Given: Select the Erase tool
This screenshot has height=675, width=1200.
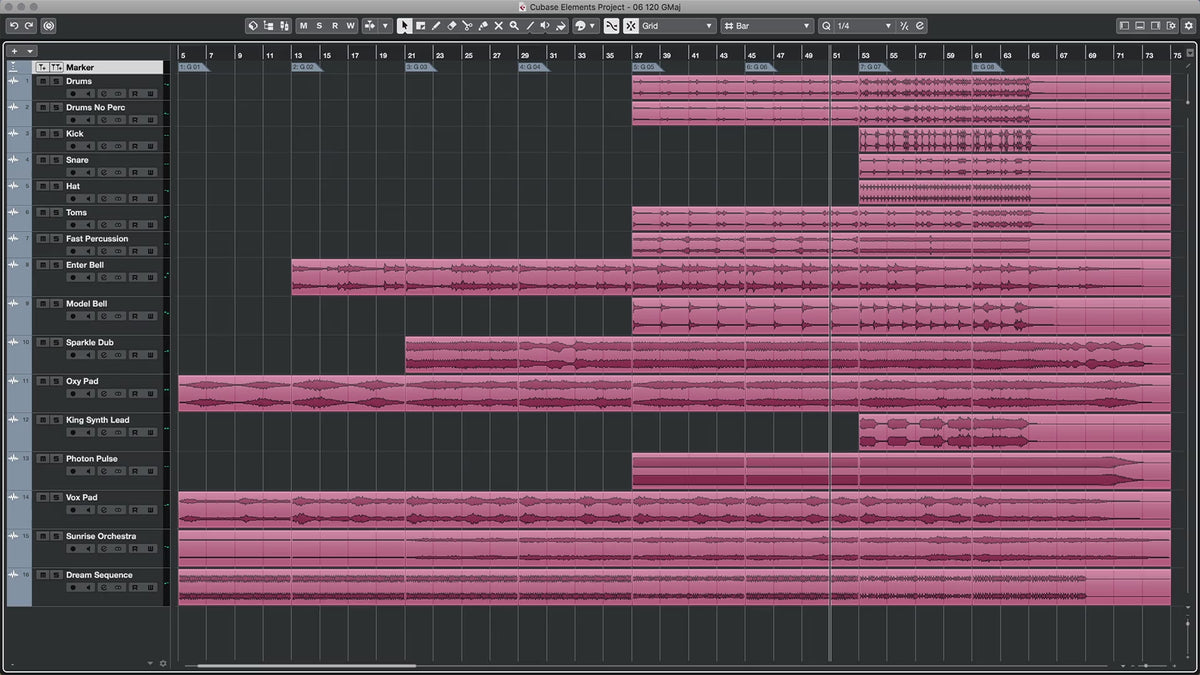Looking at the screenshot, I should [x=451, y=26].
